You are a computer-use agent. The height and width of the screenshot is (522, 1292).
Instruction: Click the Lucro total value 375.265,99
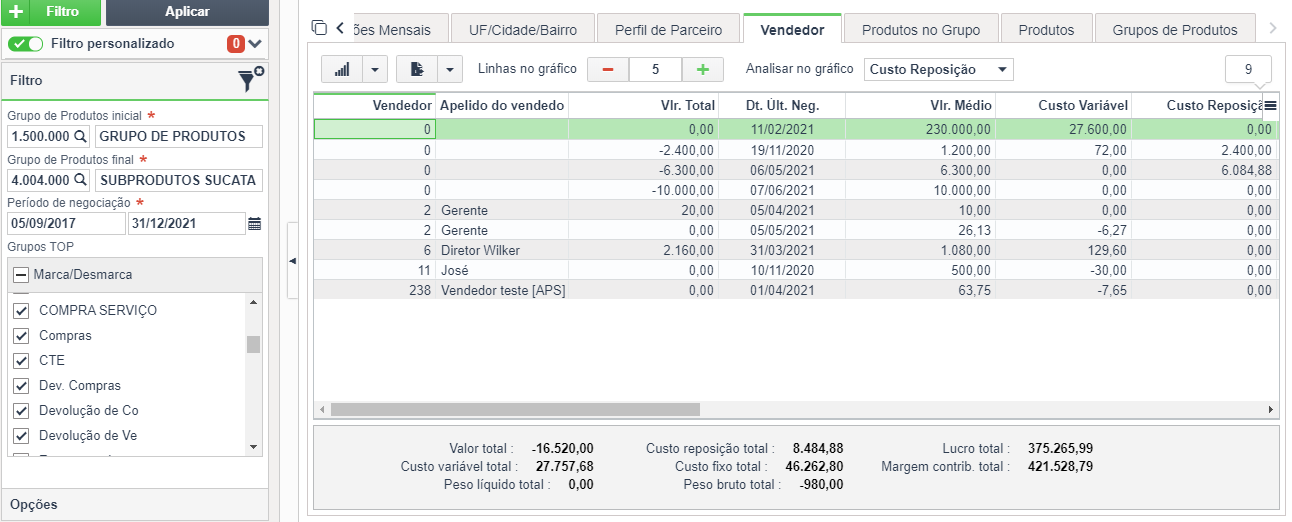pyautogui.click(x=1059, y=449)
